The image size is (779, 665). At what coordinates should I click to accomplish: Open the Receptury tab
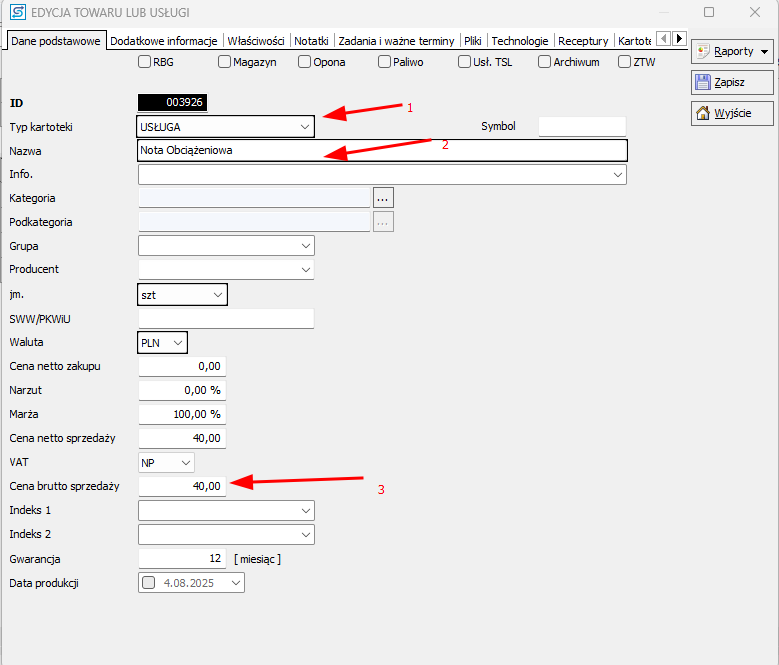pos(583,41)
